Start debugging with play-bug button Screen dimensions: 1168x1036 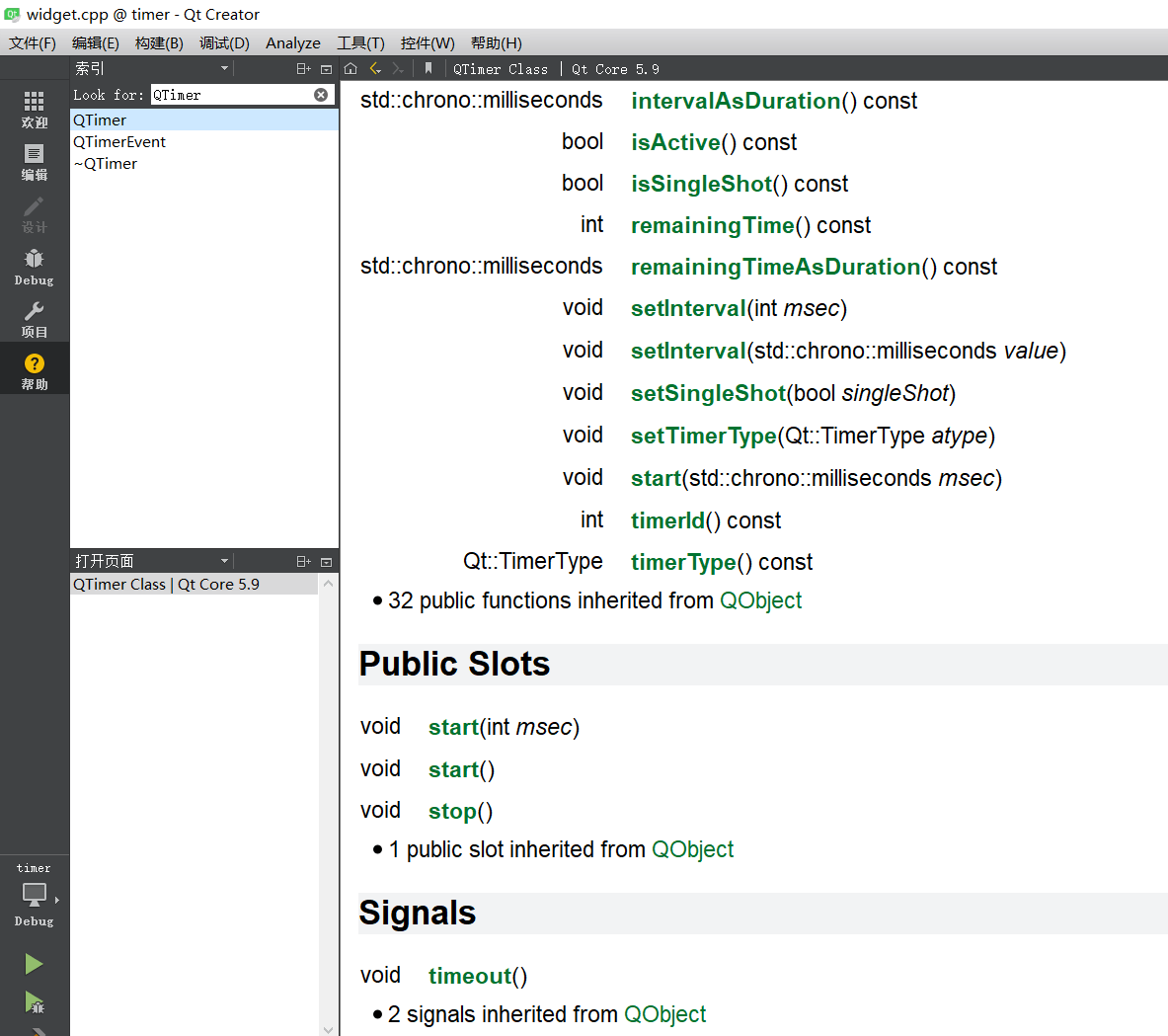tap(35, 1002)
